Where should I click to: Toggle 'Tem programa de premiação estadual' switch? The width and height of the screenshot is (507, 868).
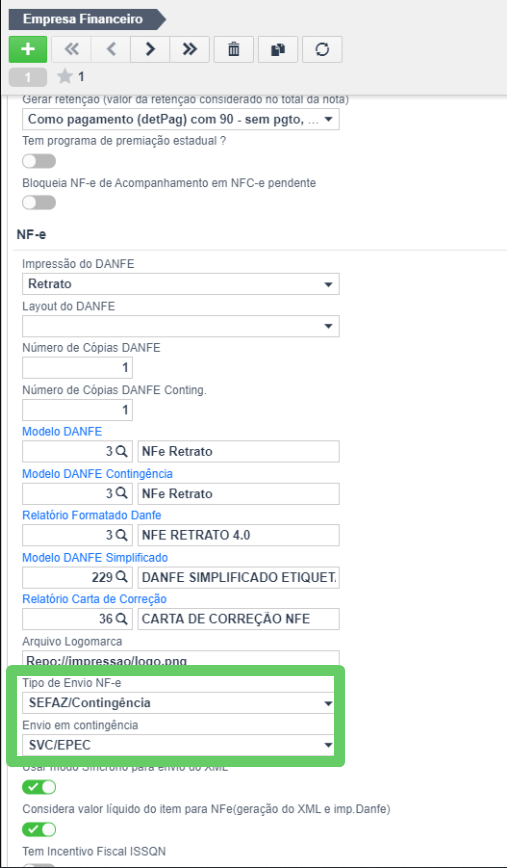(x=39, y=161)
